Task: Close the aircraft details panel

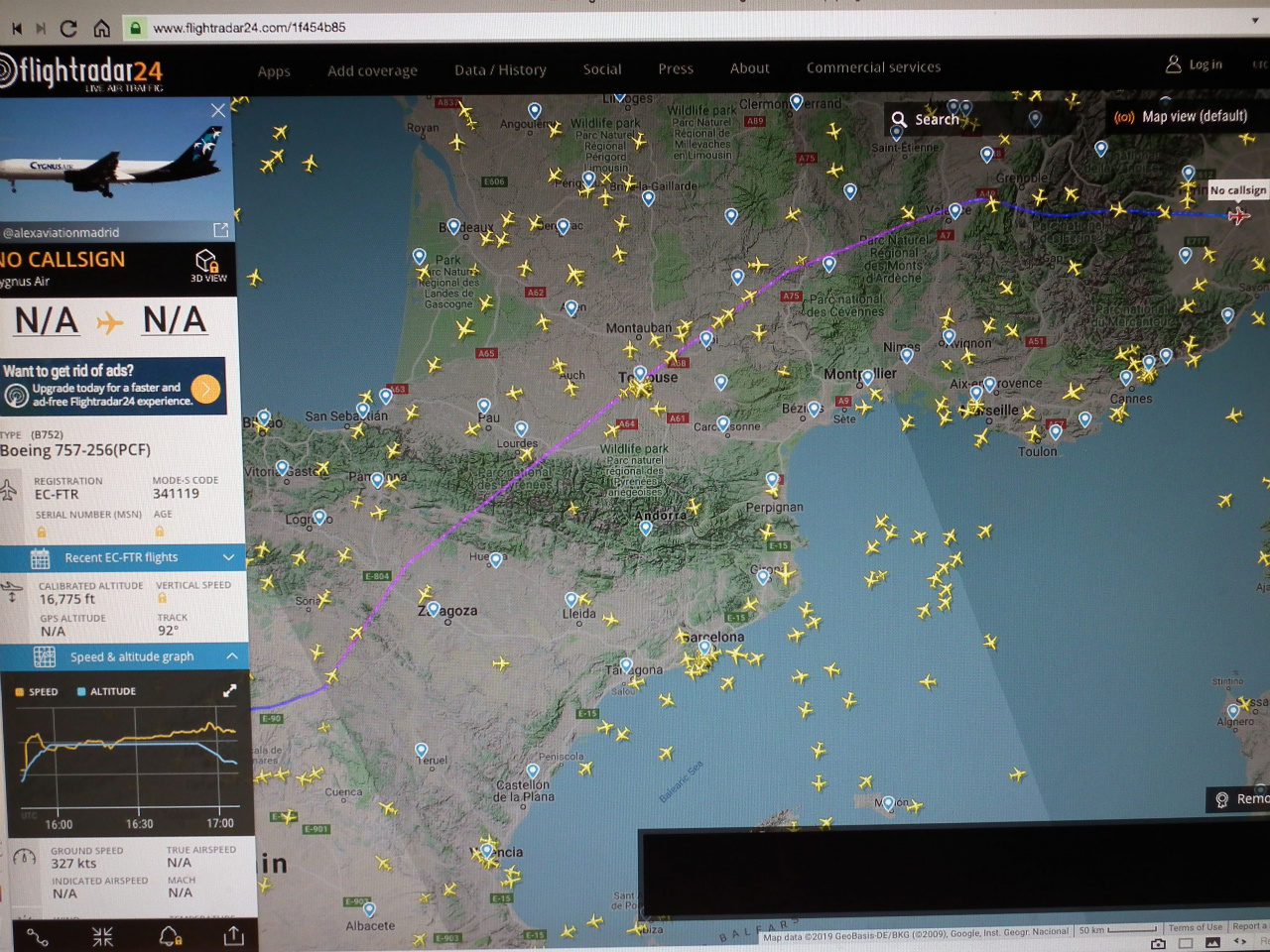Action: click(218, 110)
